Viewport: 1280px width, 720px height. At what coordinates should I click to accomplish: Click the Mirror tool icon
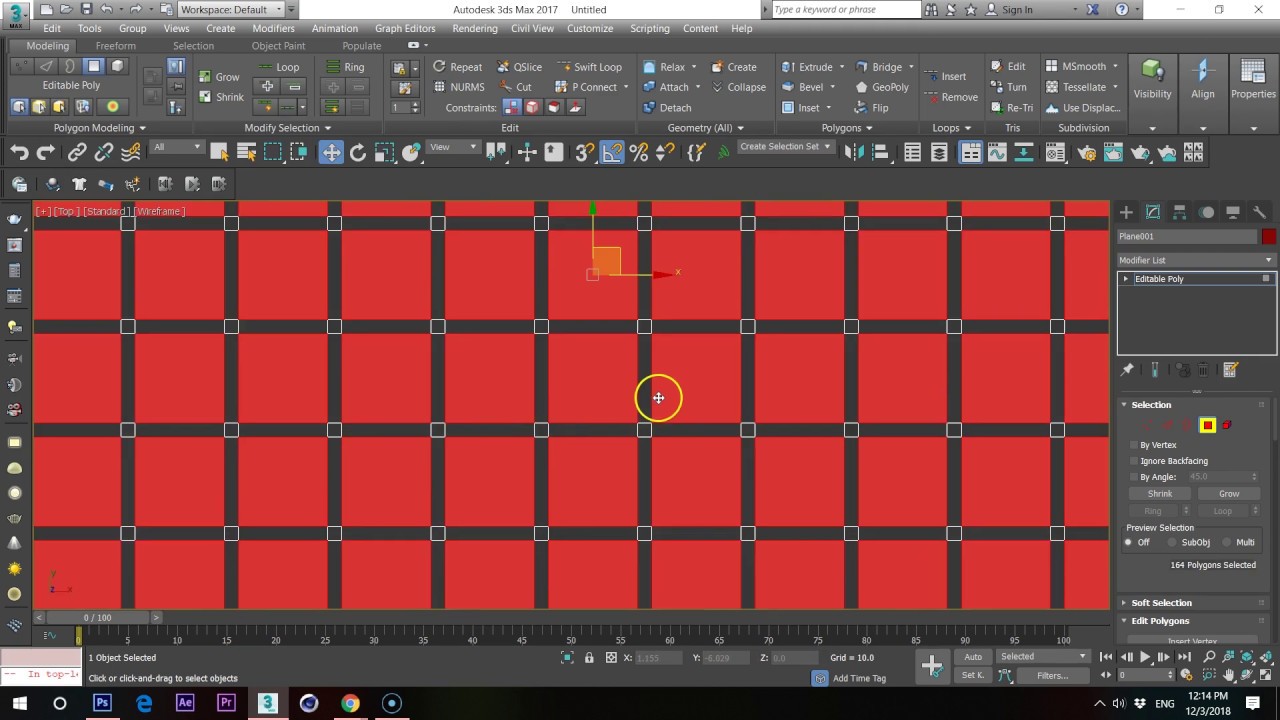click(x=854, y=152)
